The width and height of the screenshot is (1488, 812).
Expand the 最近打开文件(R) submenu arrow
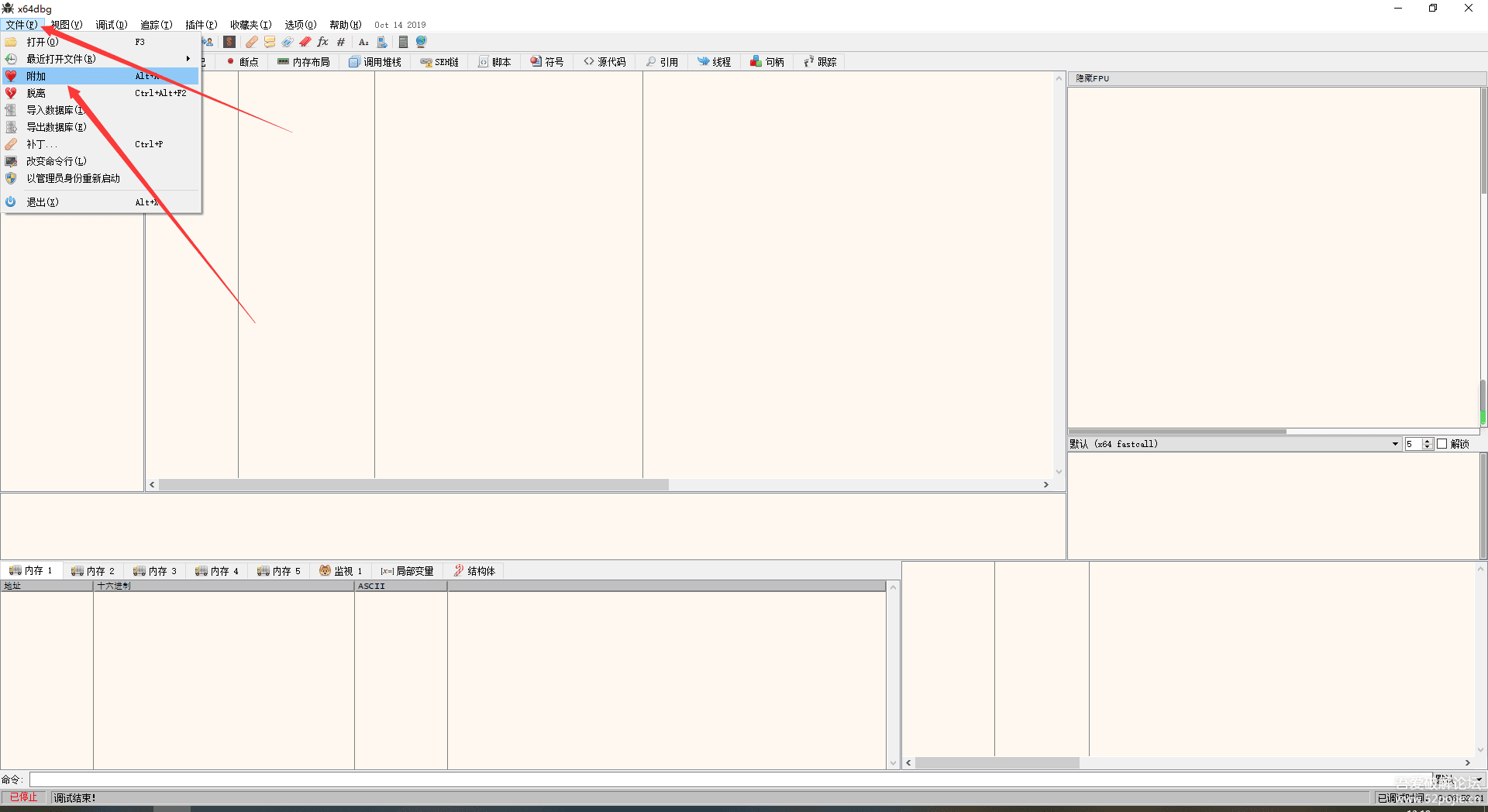(188, 59)
